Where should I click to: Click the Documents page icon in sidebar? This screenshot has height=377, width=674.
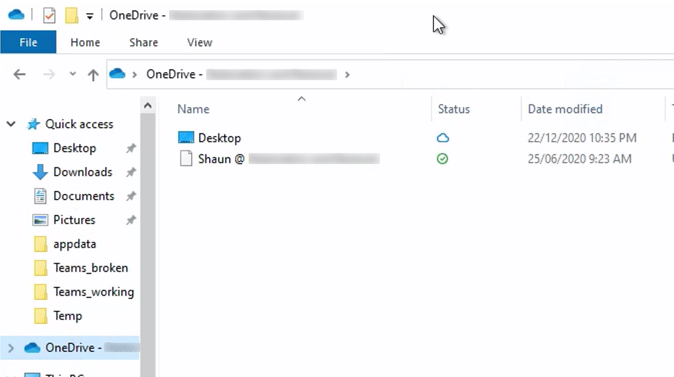tap(40, 196)
